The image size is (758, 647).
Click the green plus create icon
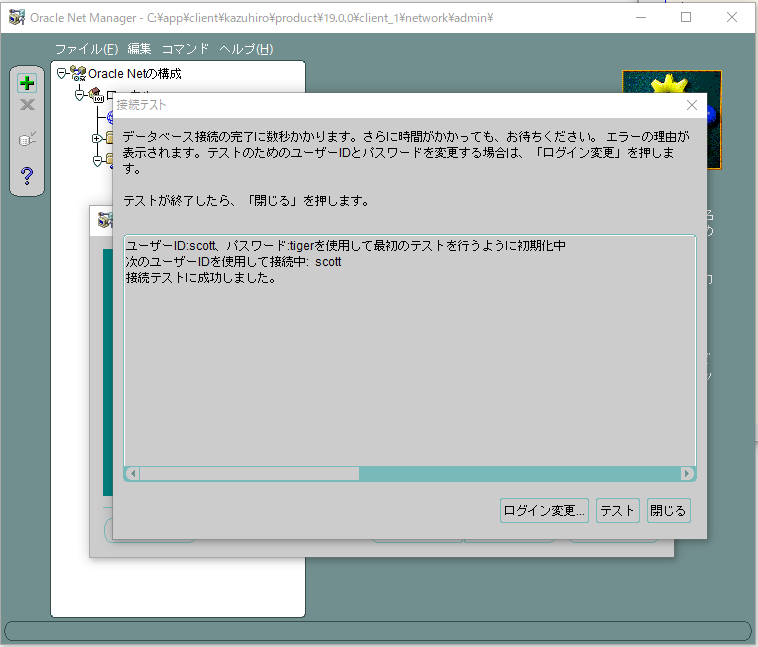point(28,83)
